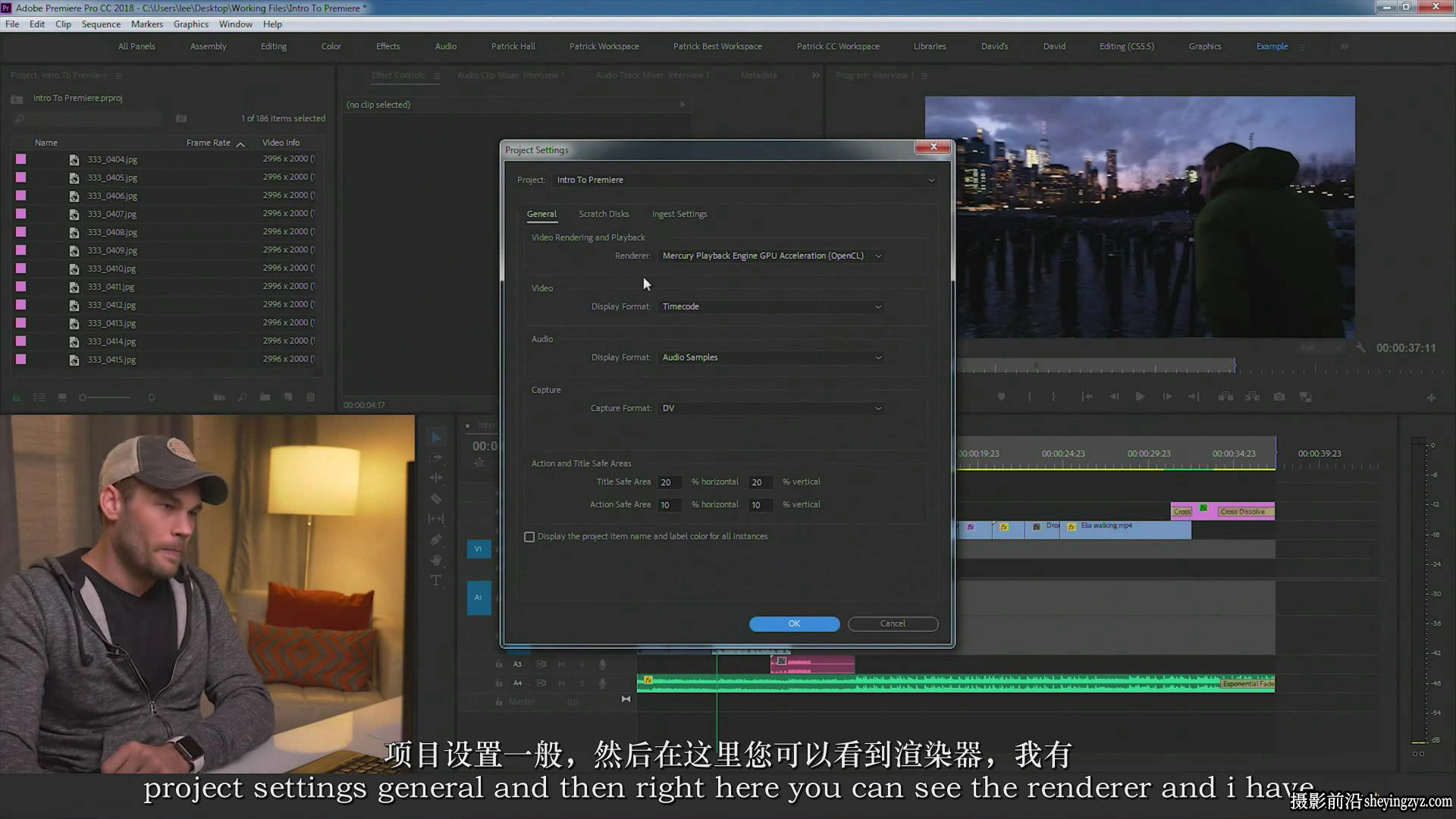
Task: Click the Export Frame camera icon
Action: coord(1279,397)
